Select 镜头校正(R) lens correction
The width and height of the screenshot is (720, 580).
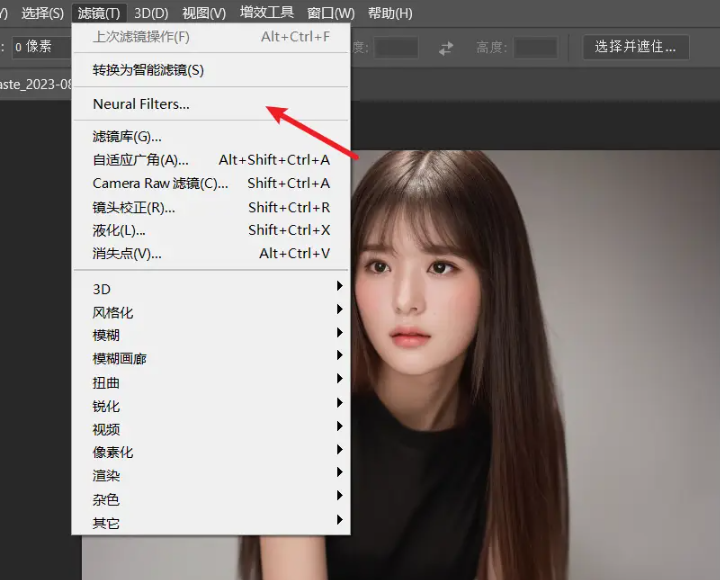click(x=134, y=207)
